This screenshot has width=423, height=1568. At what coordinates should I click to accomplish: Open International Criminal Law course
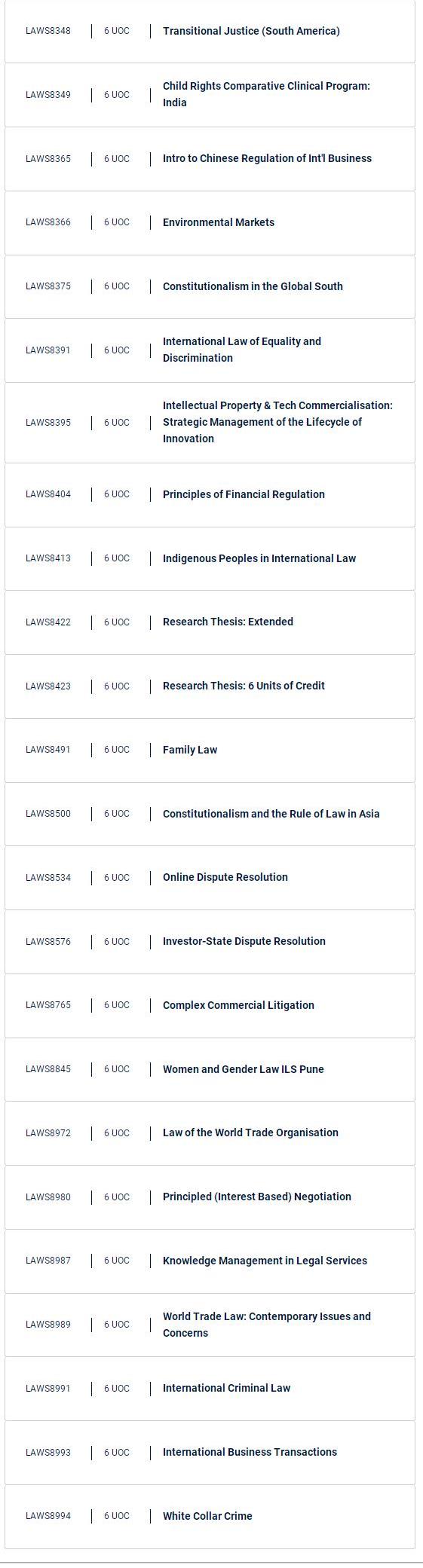210,1389
